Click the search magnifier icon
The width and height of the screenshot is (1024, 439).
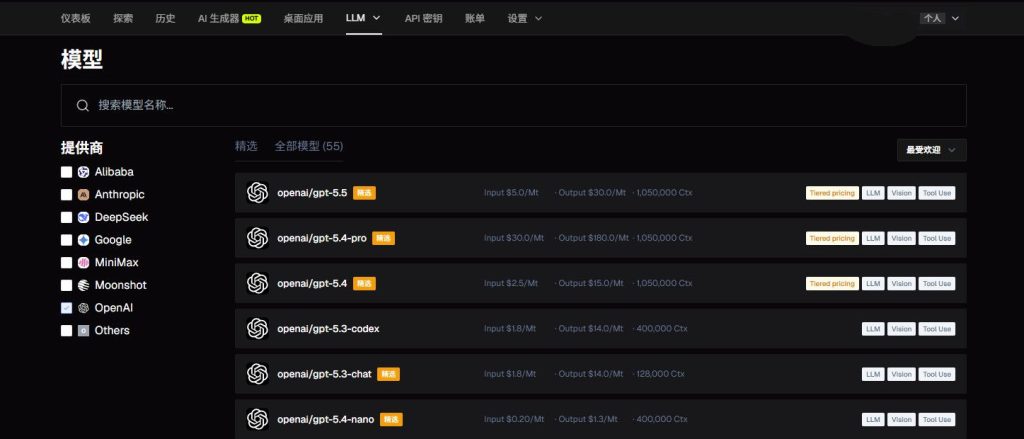[82, 105]
